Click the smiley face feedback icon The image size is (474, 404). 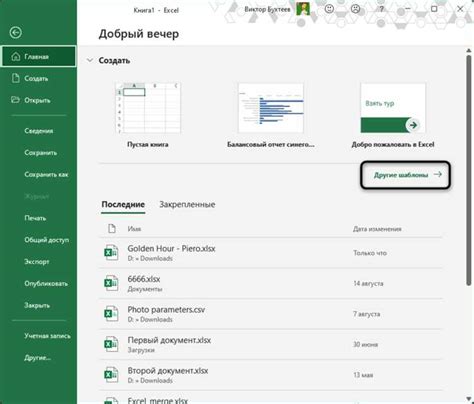coord(329,9)
